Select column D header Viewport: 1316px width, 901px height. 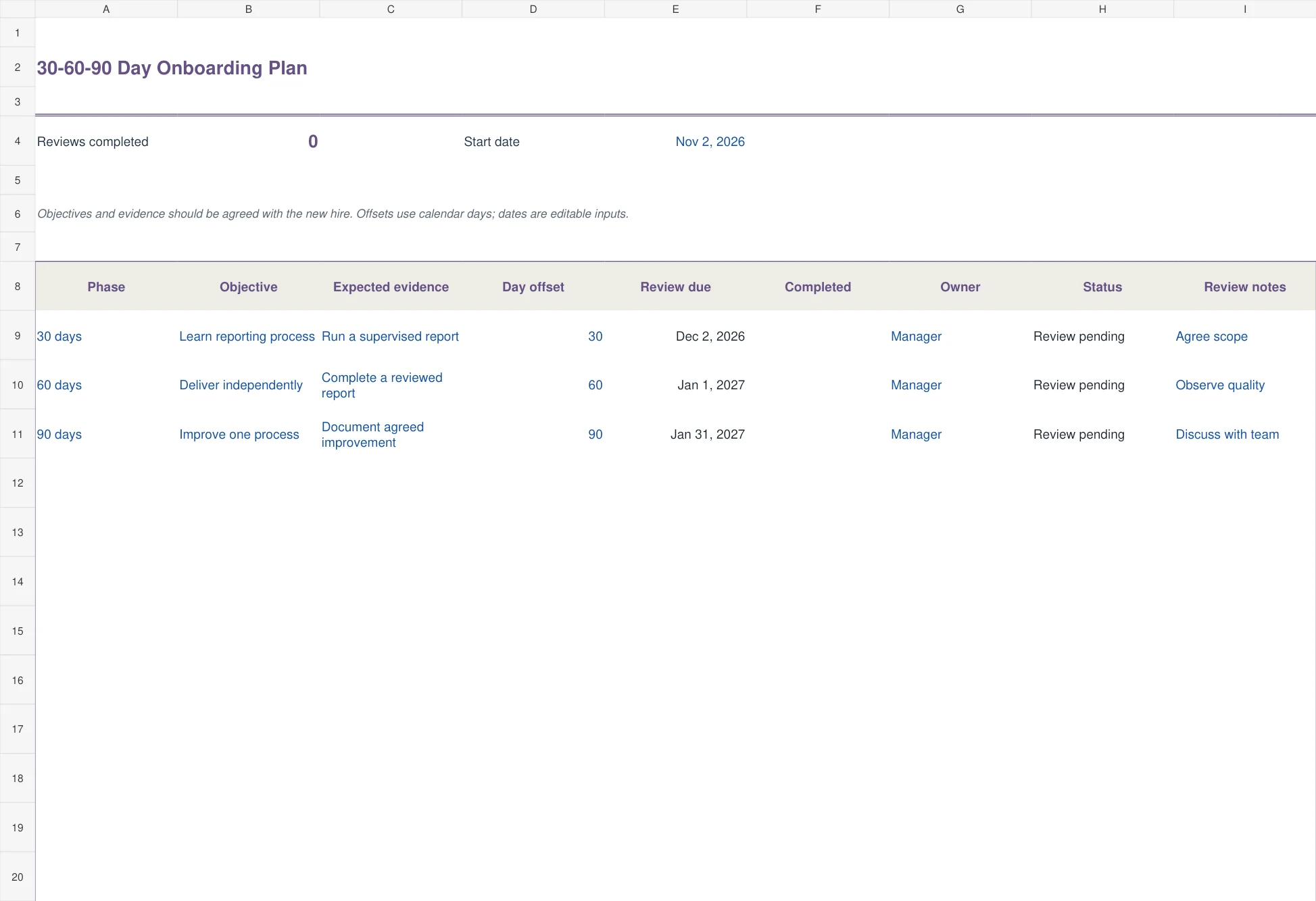tap(533, 9)
